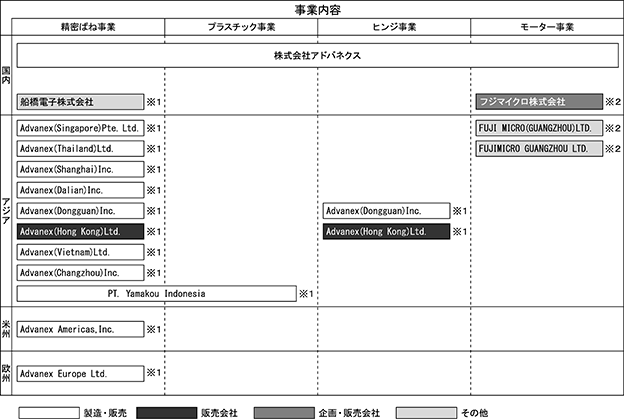Click the 株式会社アドバネクス box
Viewport: 624px width, 419px height.
pyautogui.click(x=318, y=55)
